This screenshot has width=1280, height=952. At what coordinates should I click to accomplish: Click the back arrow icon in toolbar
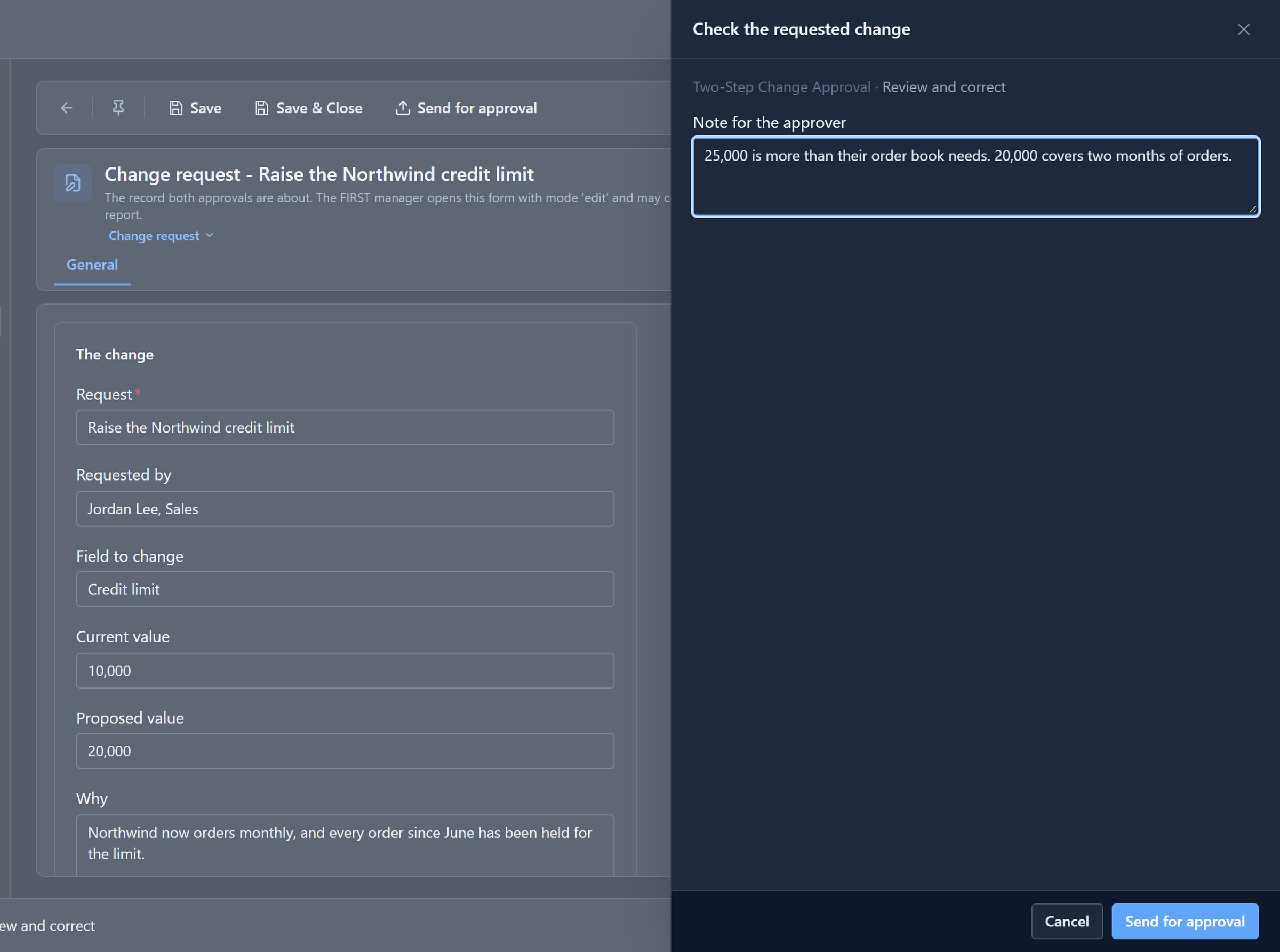click(x=67, y=108)
